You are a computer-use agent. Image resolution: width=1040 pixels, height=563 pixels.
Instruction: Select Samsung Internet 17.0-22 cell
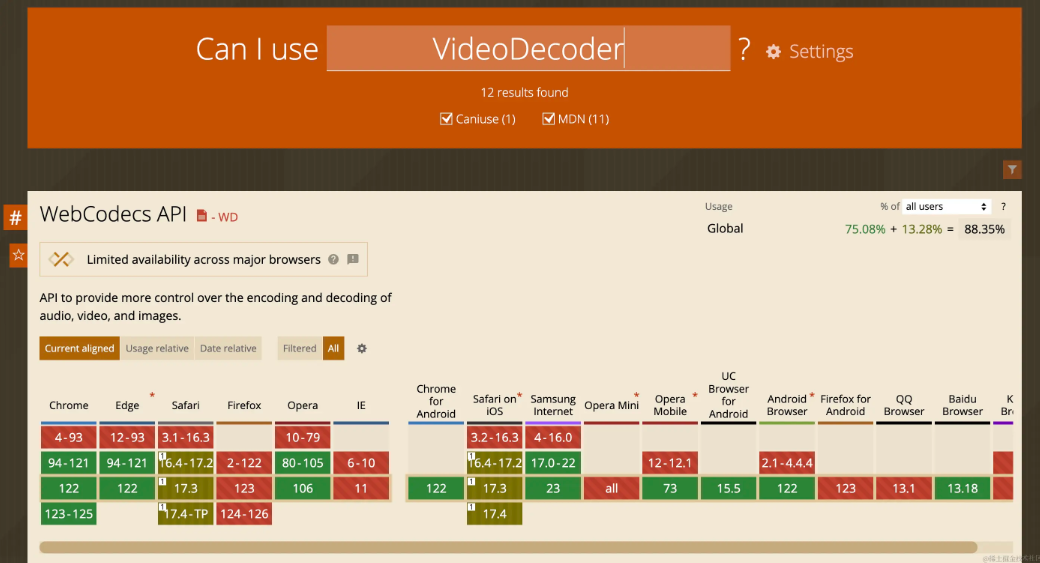[x=553, y=463]
